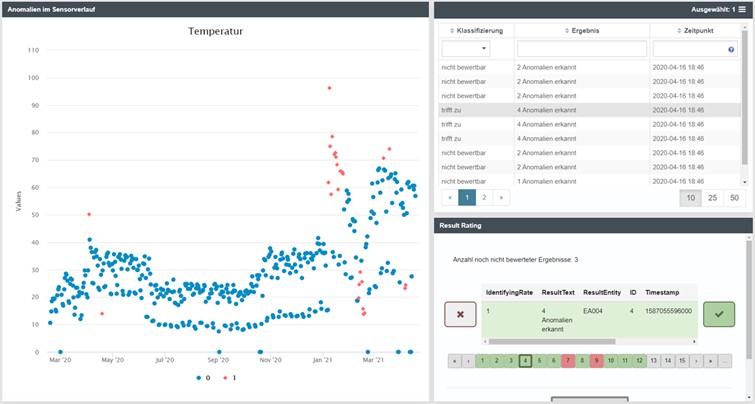Go to last rating result page
This screenshot has height=404, width=755.
coord(711,361)
